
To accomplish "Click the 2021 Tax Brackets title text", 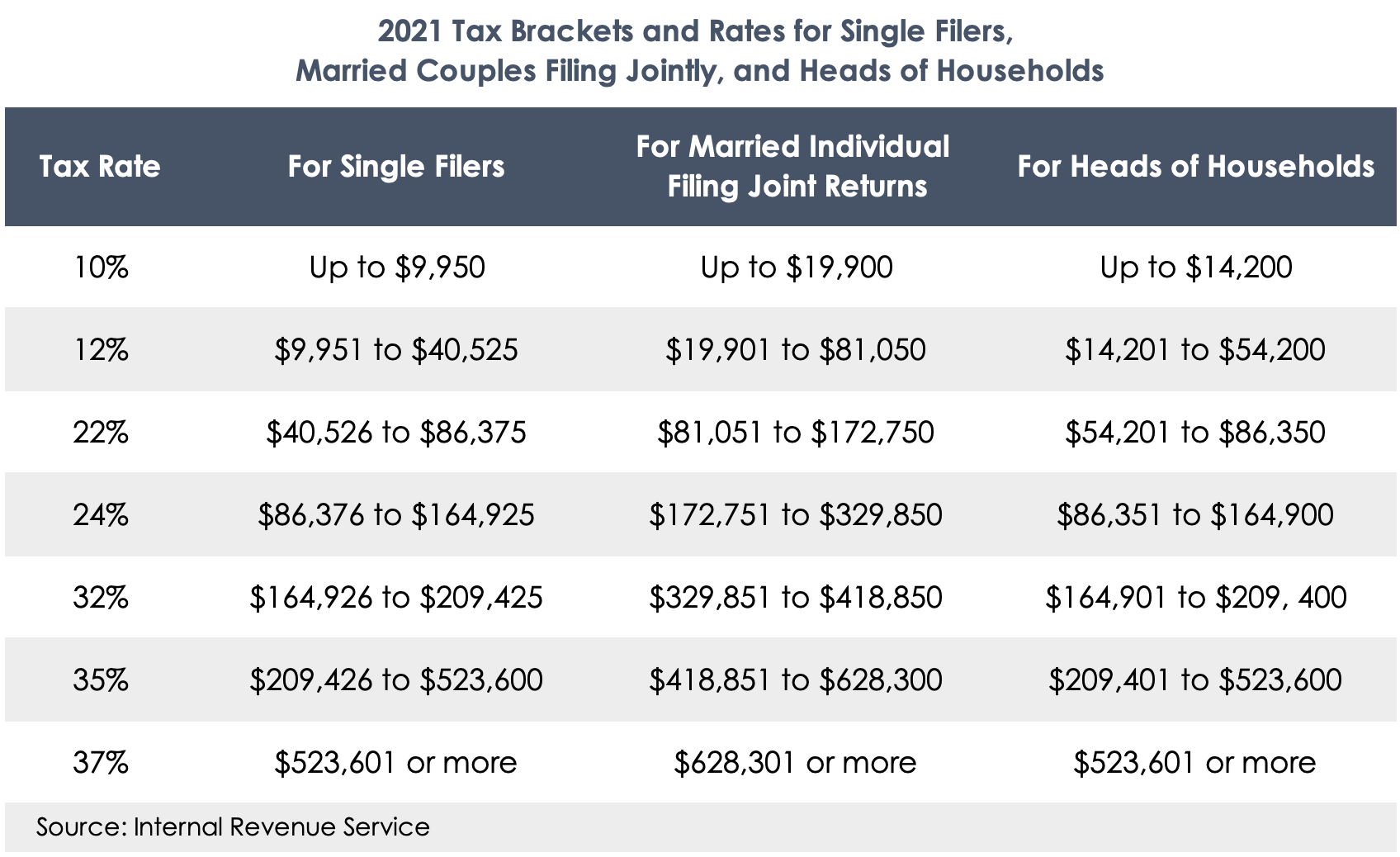I will (699, 51).
